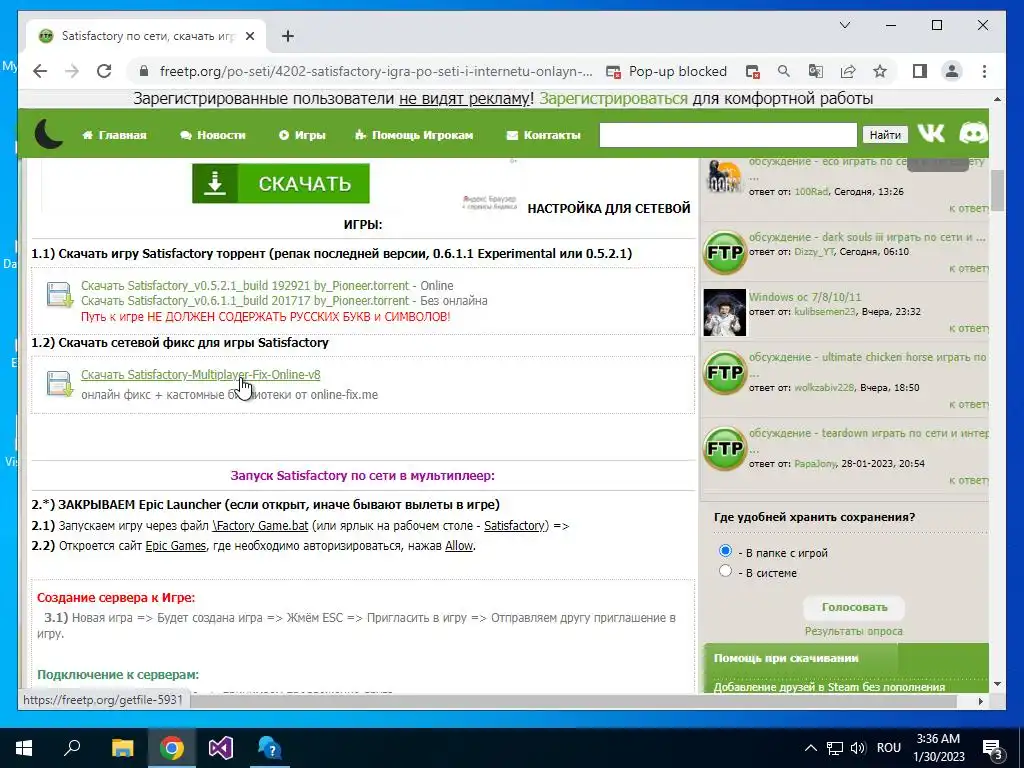This screenshot has height=768, width=1024.
Task: Click the FTP avatar of ultimate chicken horse discussion
Action: pos(725,372)
